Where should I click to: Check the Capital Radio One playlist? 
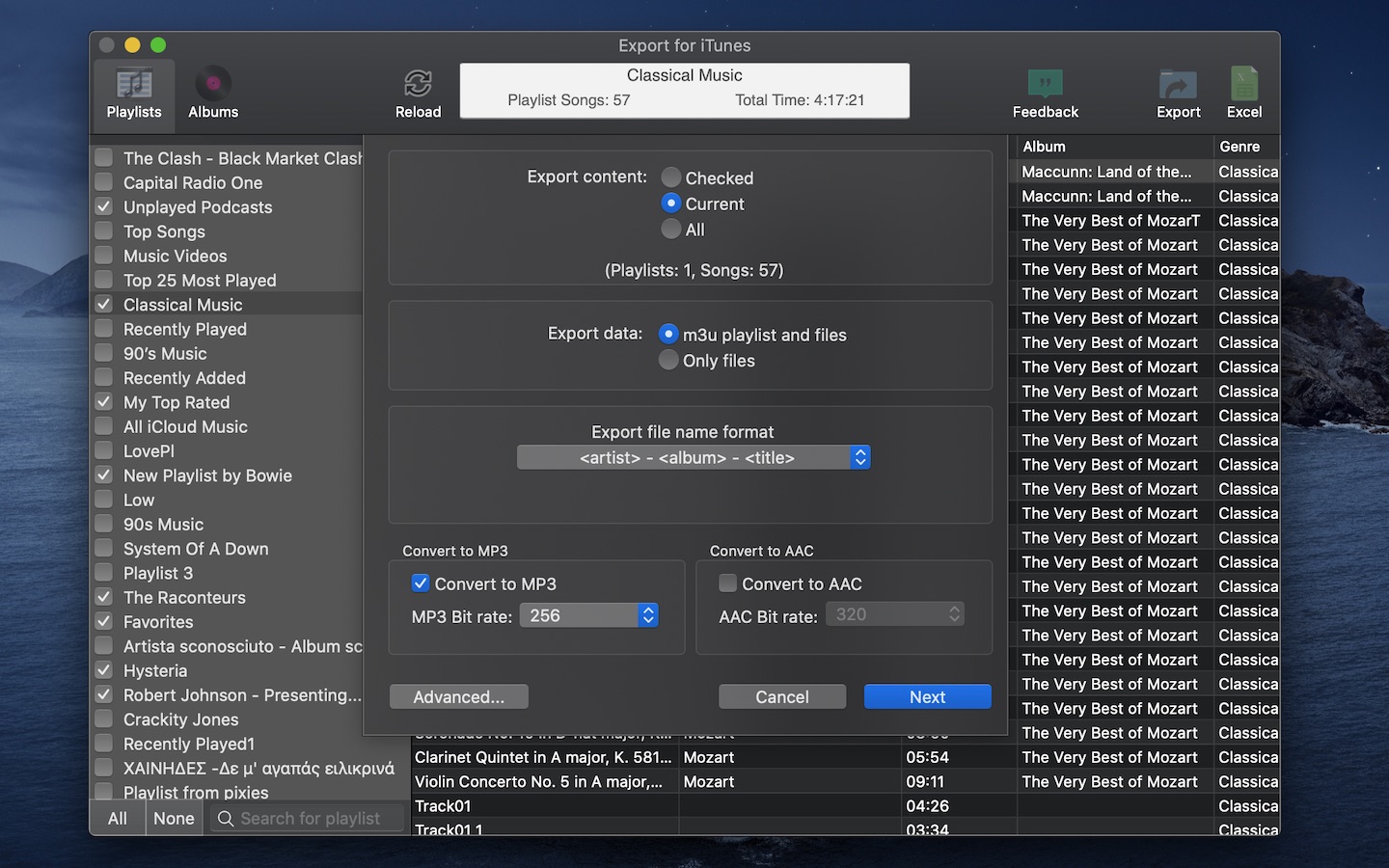point(104,182)
